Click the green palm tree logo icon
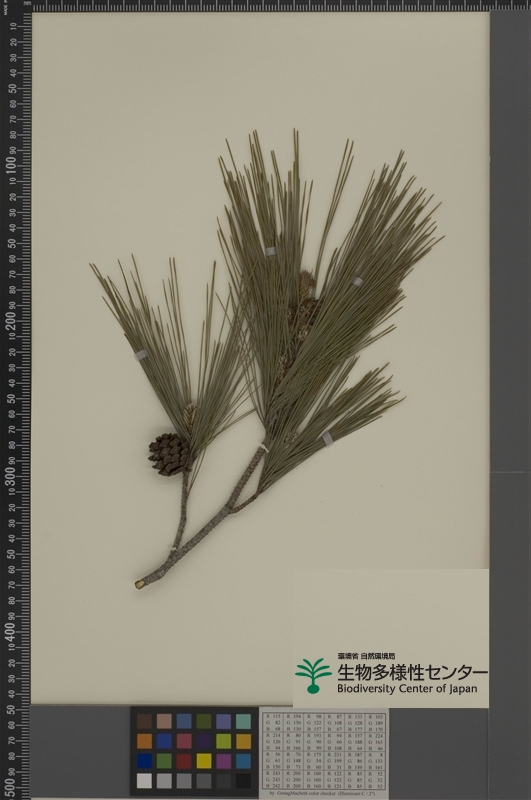531x800 pixels. (x=313, y=676)
